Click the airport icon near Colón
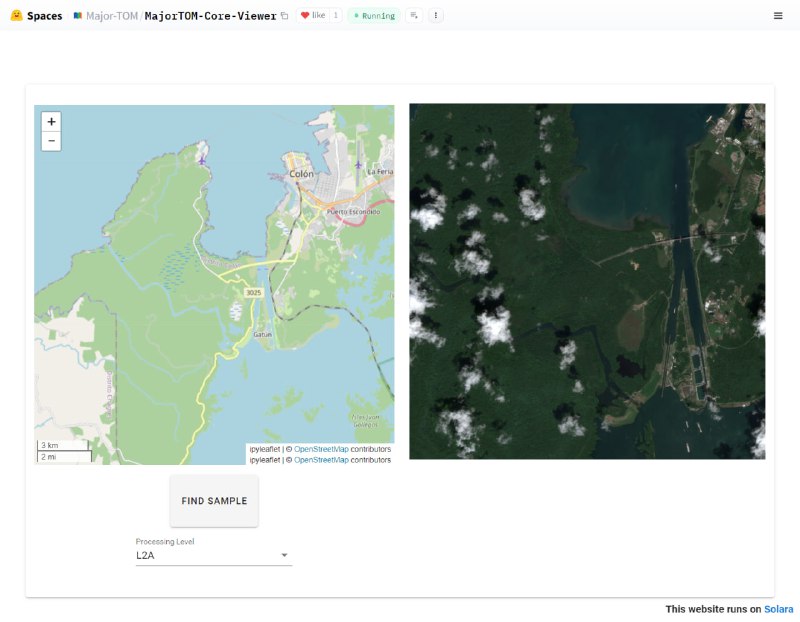Screen dimensions: 800x622 [x=358, y=165]
